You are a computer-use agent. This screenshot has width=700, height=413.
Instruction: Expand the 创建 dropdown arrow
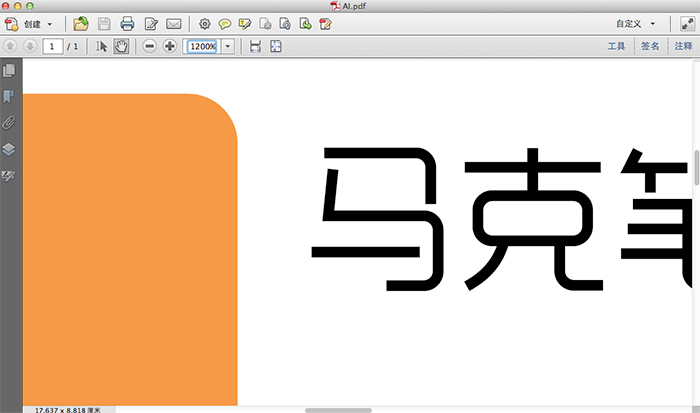pyautogui.click(x=50, y=24)
